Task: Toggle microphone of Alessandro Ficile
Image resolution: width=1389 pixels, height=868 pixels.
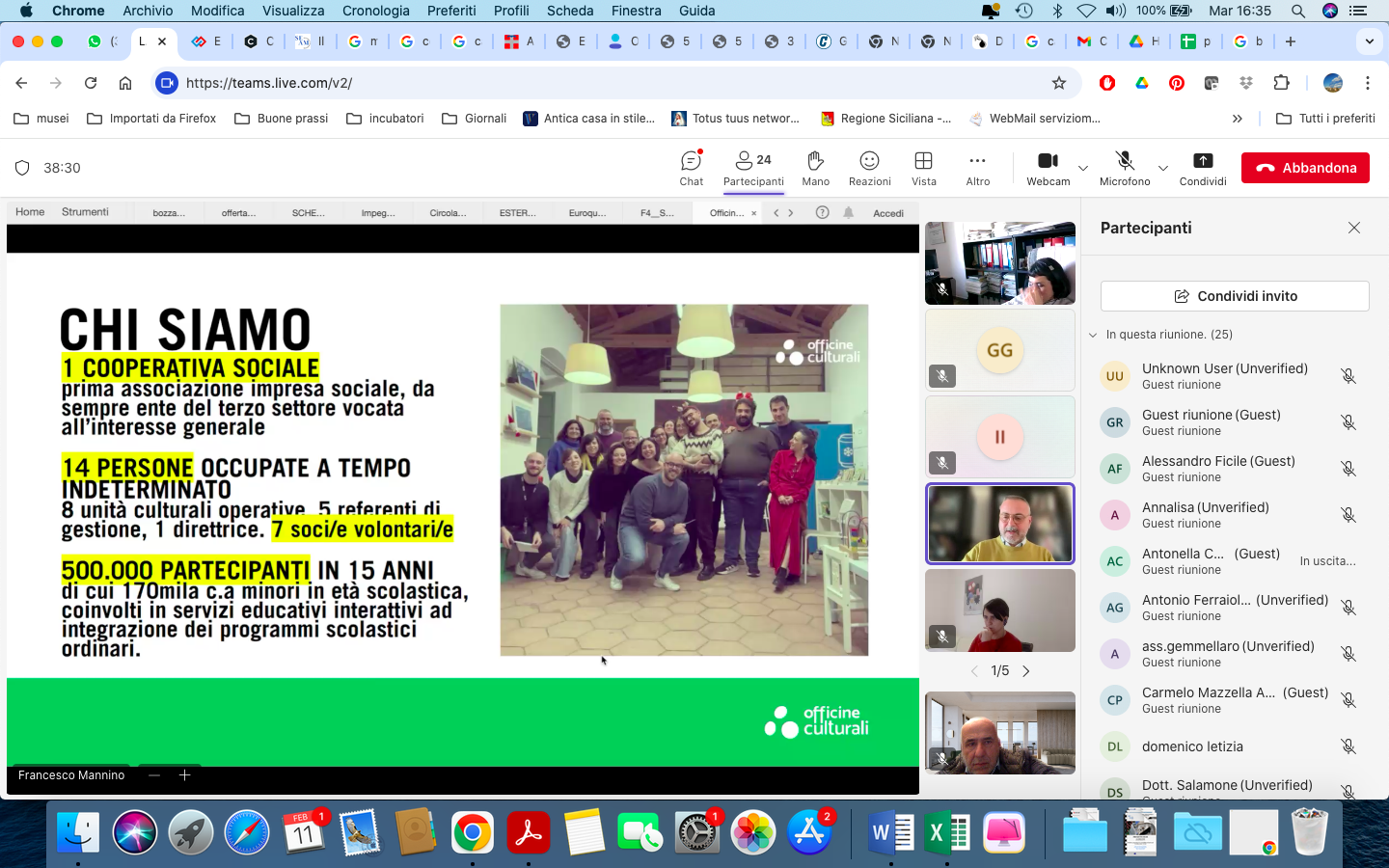Action: tap(1348, 469)
